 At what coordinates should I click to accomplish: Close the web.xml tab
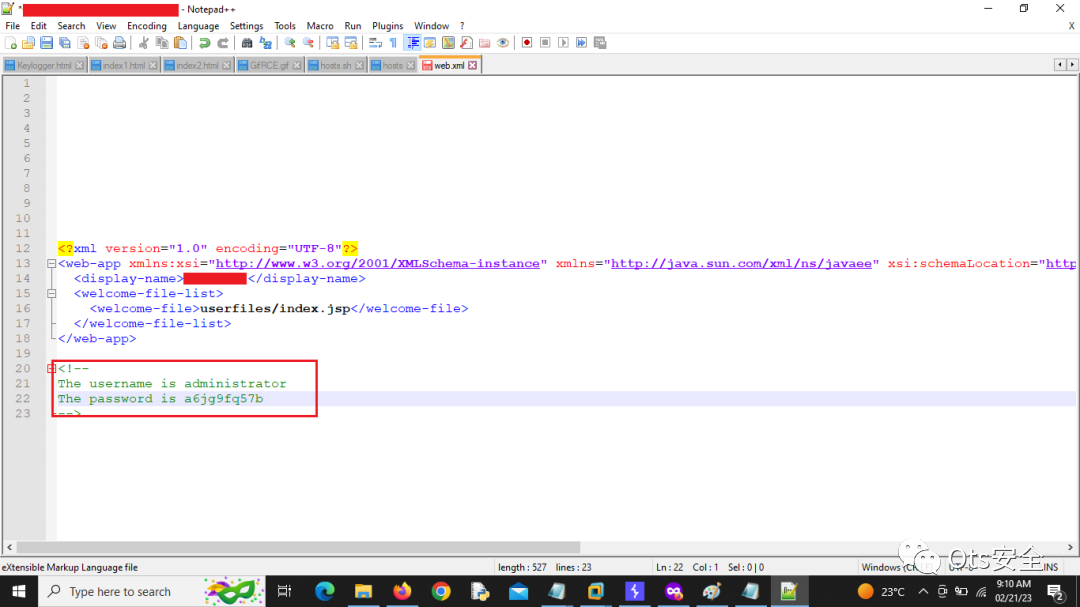click(x=472, y=65)
